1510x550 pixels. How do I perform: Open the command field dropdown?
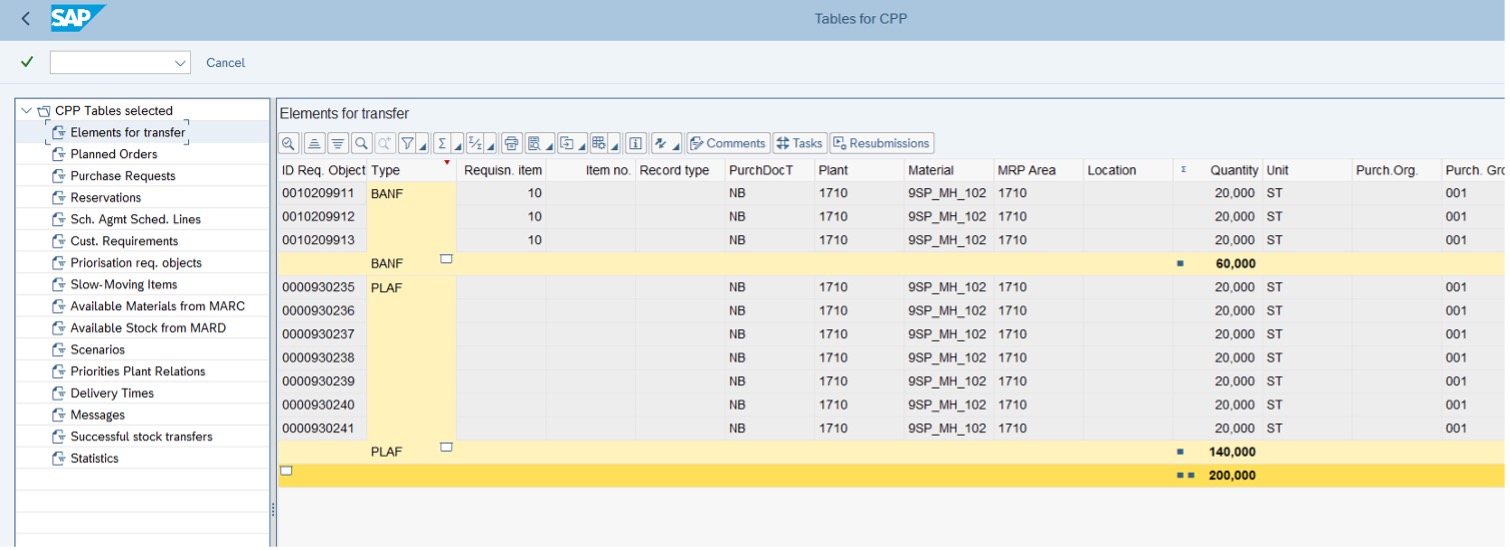tap(181, 63)
